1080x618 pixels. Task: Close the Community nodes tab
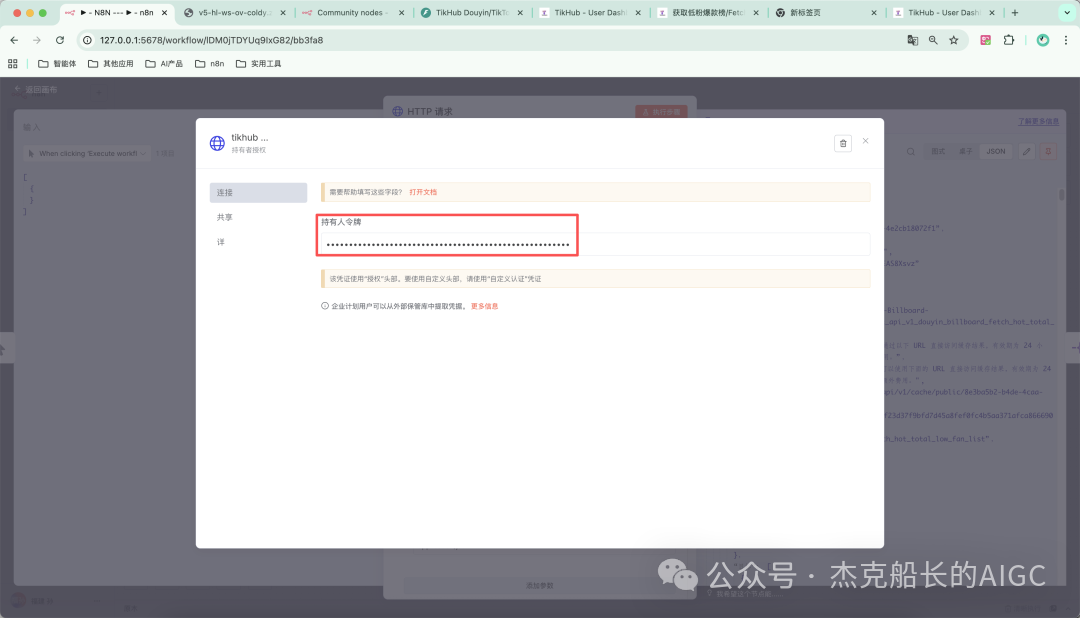[x=402, y=12]
